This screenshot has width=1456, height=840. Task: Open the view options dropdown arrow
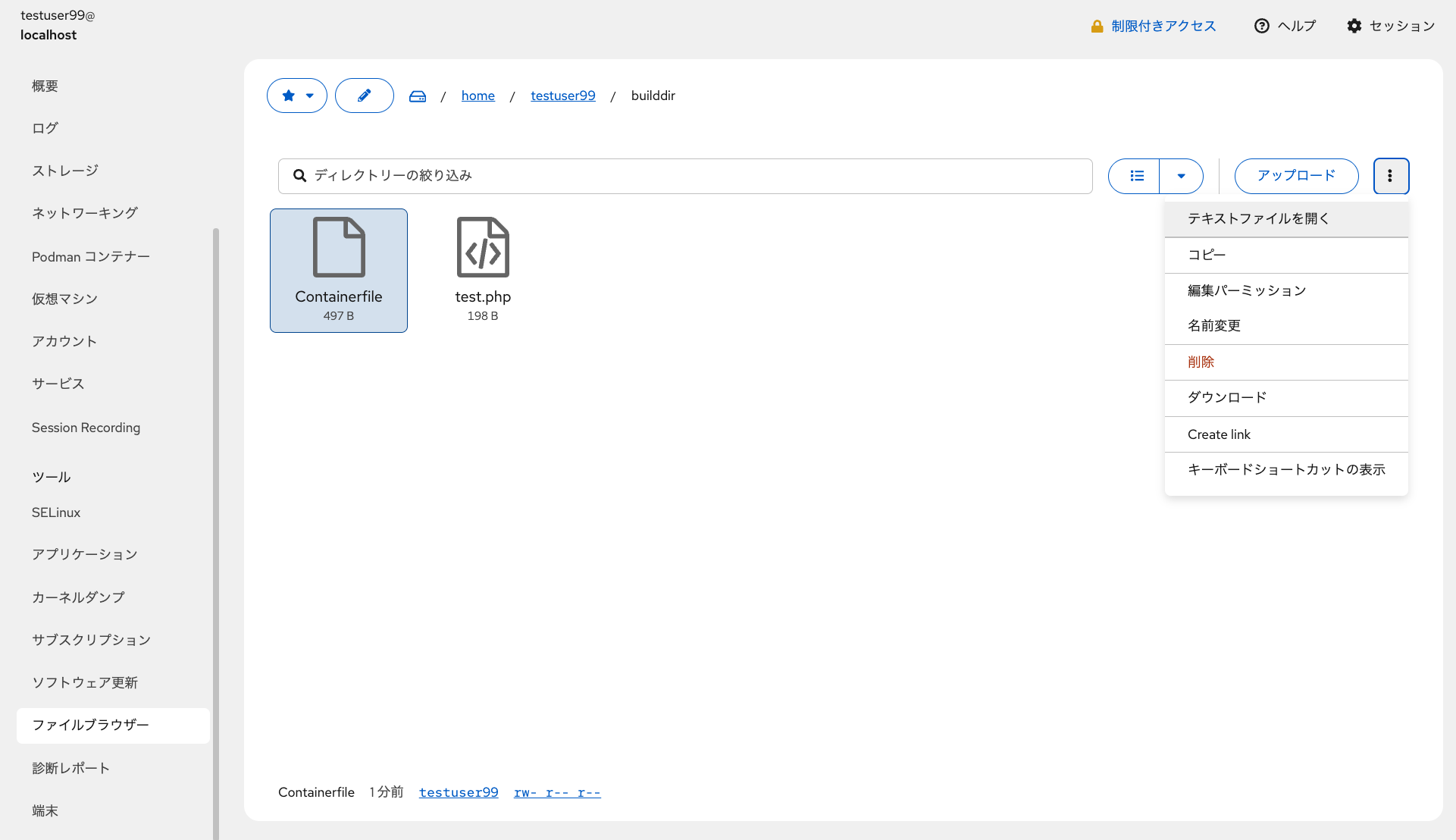tap(1181, 176)
